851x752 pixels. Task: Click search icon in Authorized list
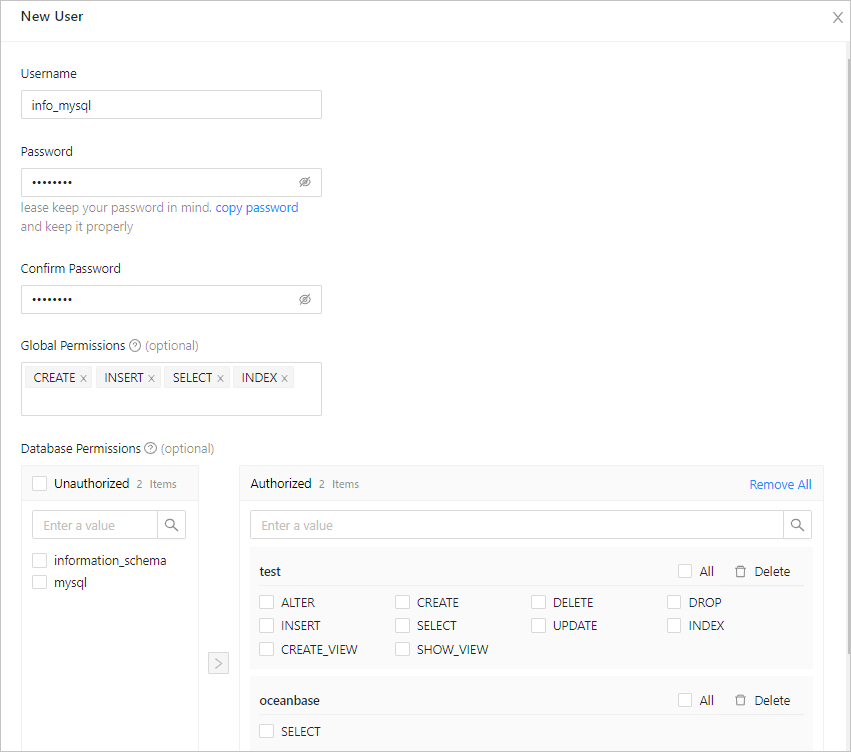797,525
